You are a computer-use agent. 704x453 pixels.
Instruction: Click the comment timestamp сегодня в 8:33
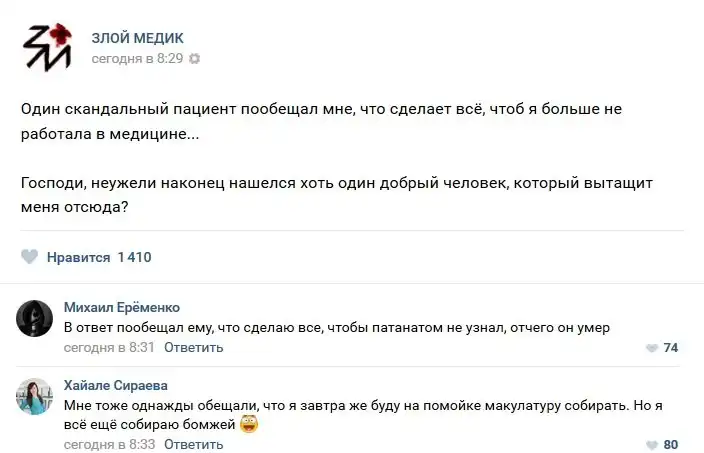coord(109,444)
